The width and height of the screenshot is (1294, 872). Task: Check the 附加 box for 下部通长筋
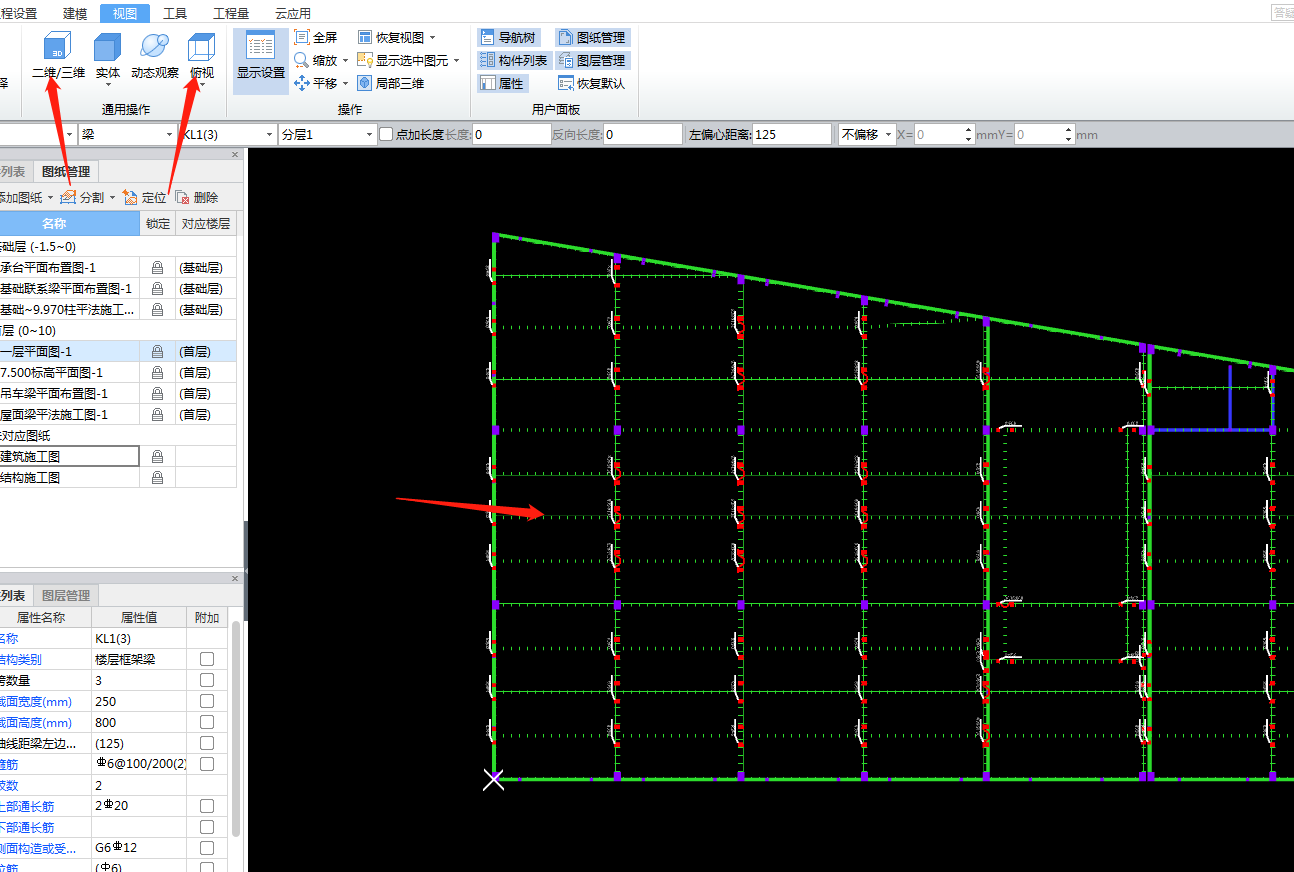click(x=207, y=827)
